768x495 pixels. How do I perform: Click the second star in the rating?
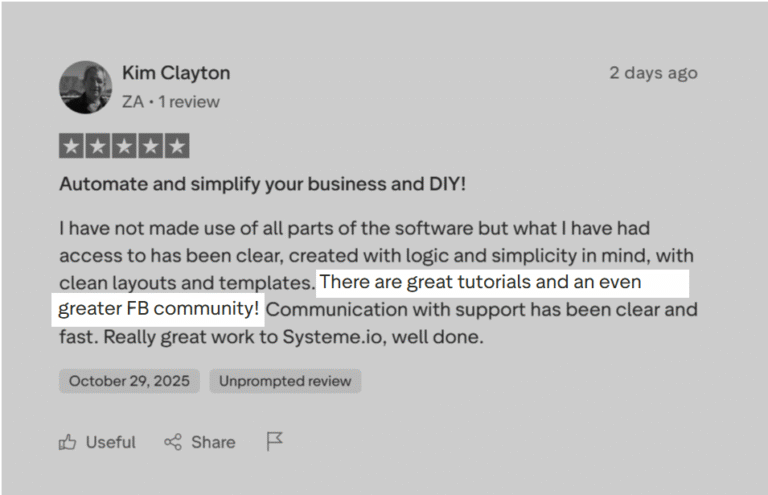click(98, 146)
